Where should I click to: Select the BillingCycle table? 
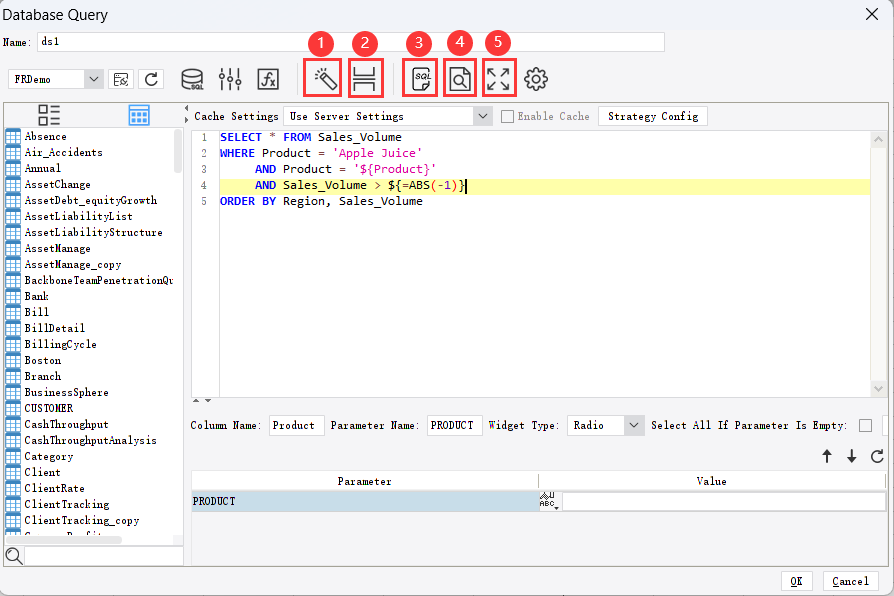[x=60, y=344]
